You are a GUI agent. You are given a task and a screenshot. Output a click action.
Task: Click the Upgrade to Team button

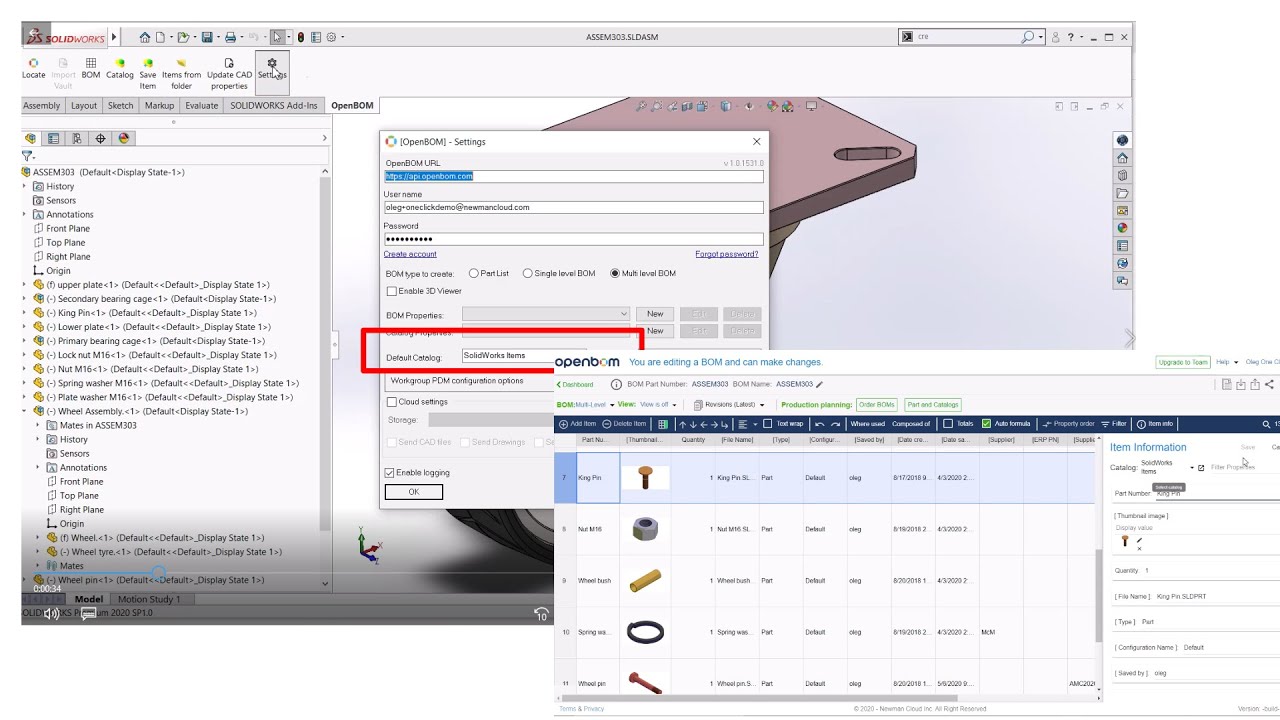point(1182,362)
